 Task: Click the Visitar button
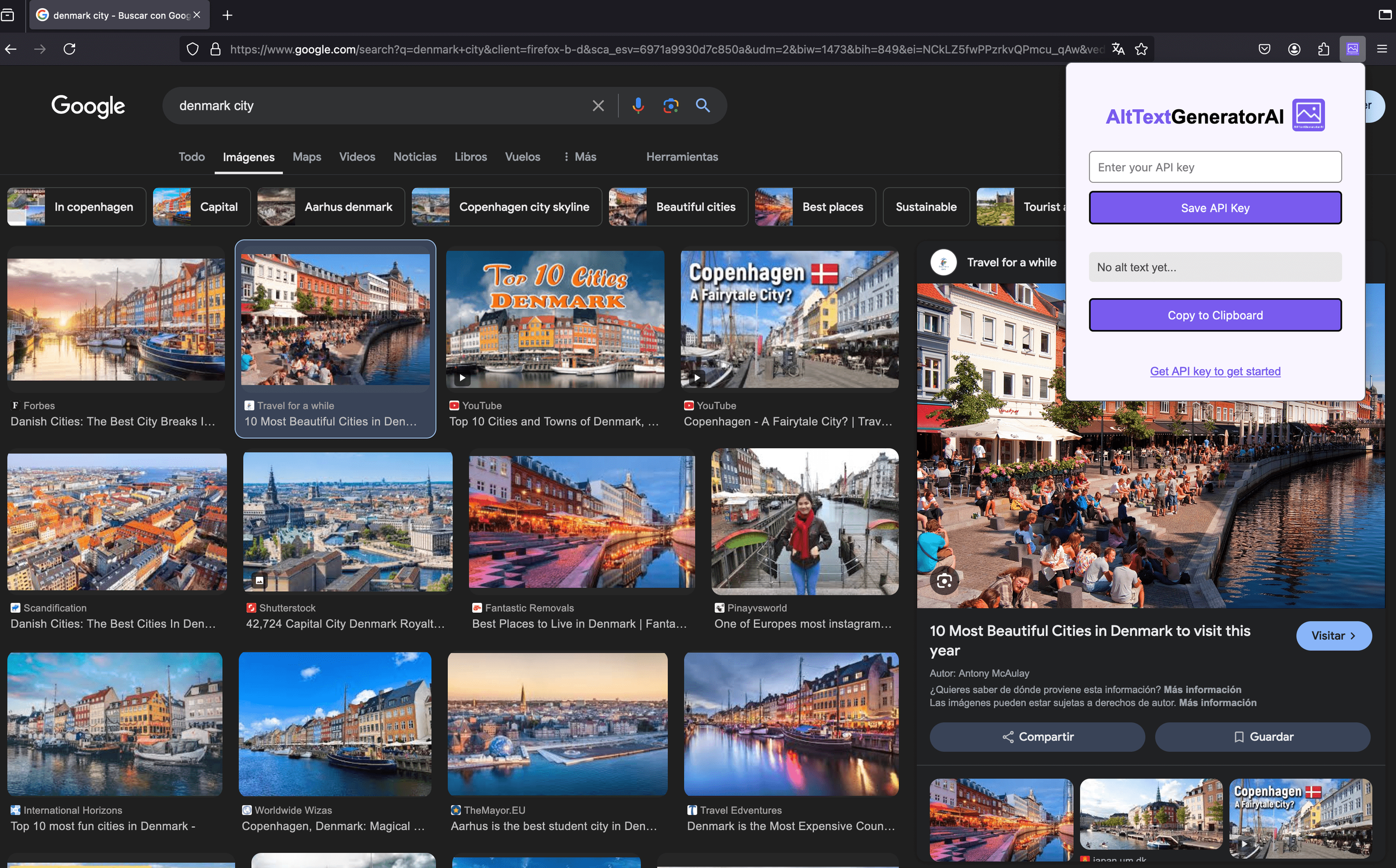point(1334,636)
